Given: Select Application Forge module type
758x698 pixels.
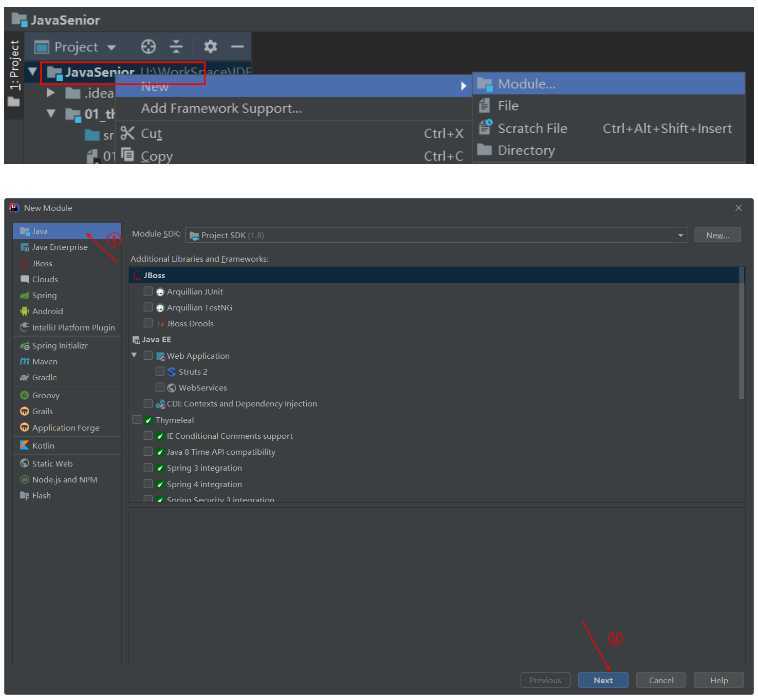Looking at the screenshot, I should click(x=67, y=428).
